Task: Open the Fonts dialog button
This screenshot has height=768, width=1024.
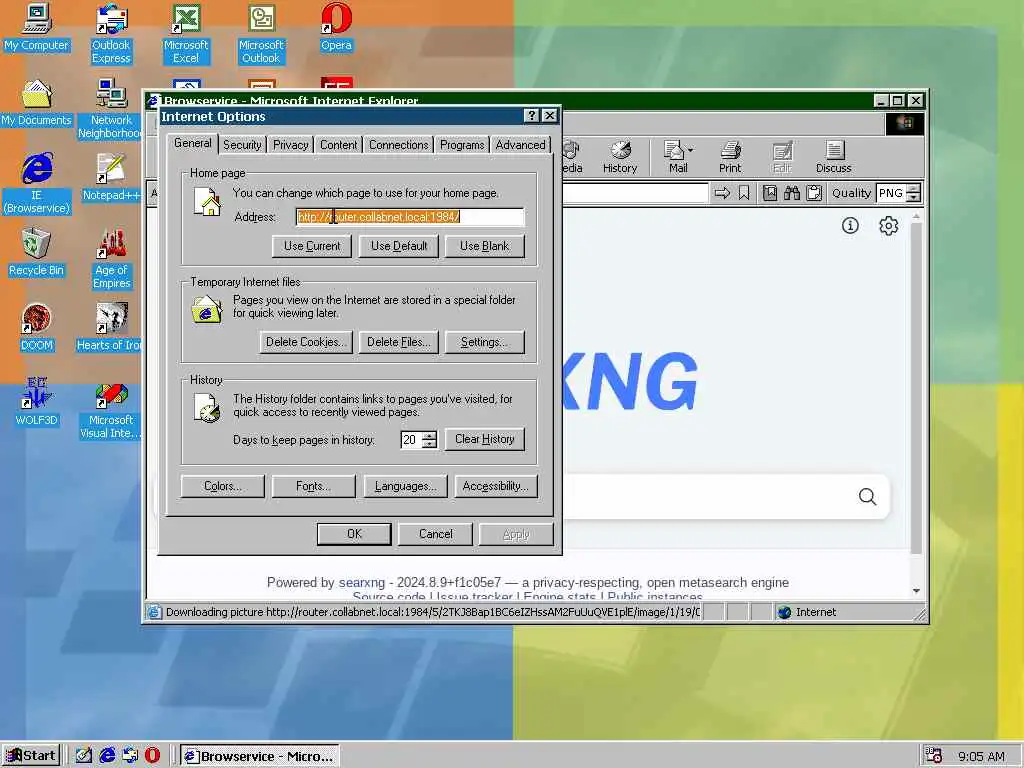Action: 313,486
